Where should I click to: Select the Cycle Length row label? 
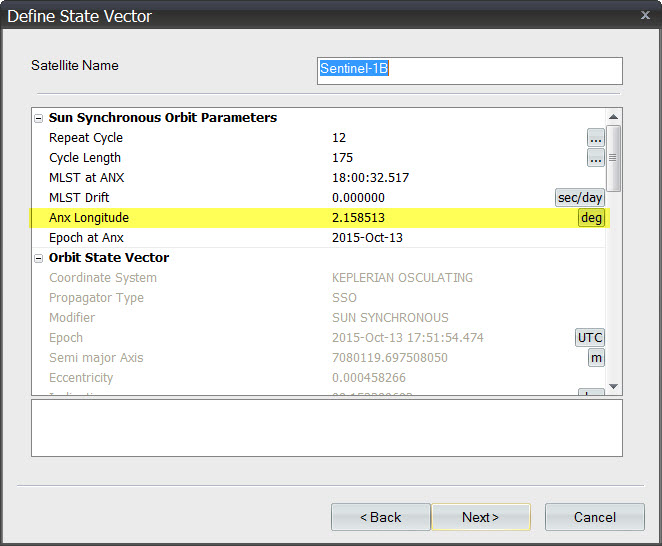[85, 158]
